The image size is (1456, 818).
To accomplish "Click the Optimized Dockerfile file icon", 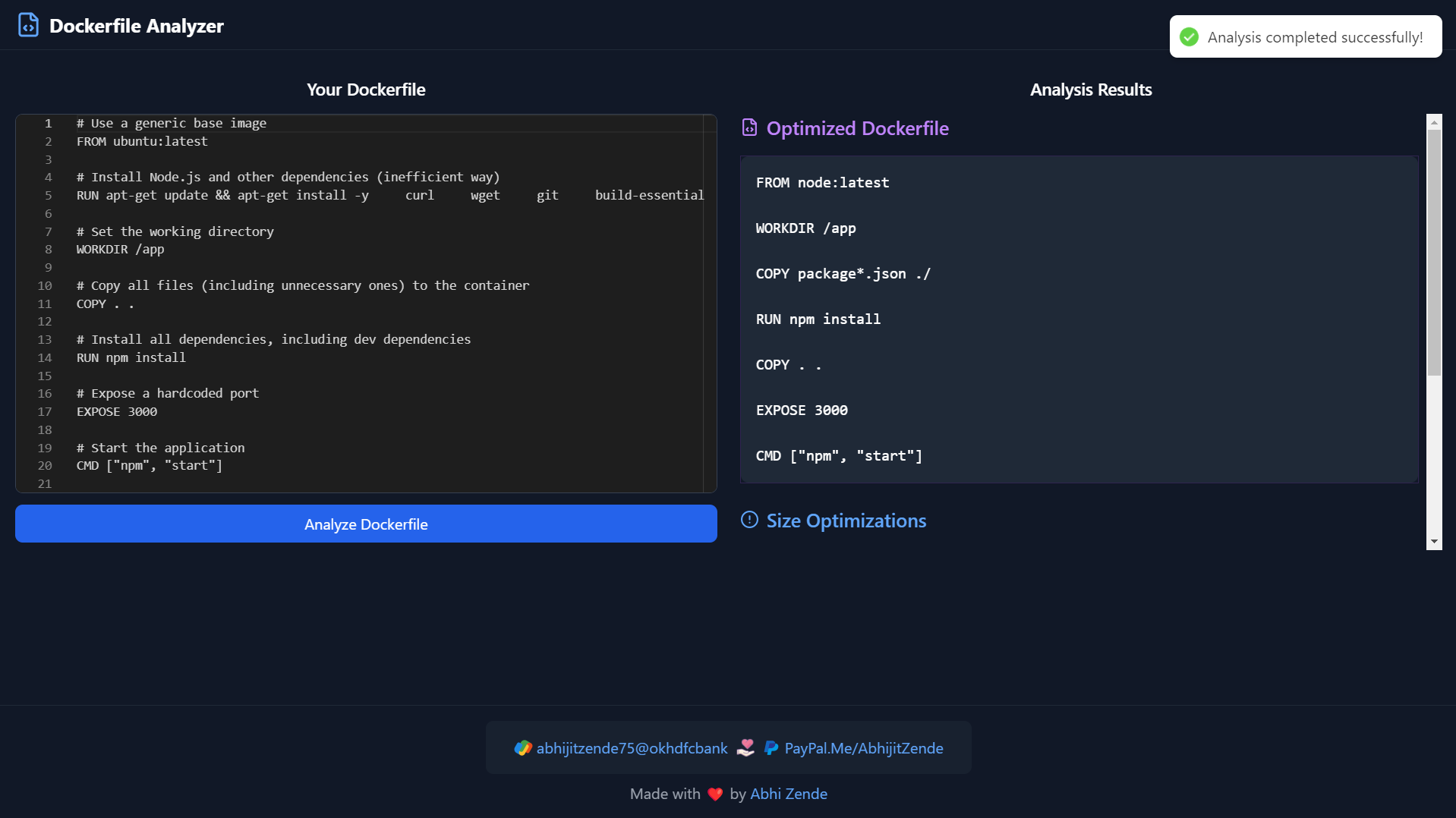I will point(749,127).
